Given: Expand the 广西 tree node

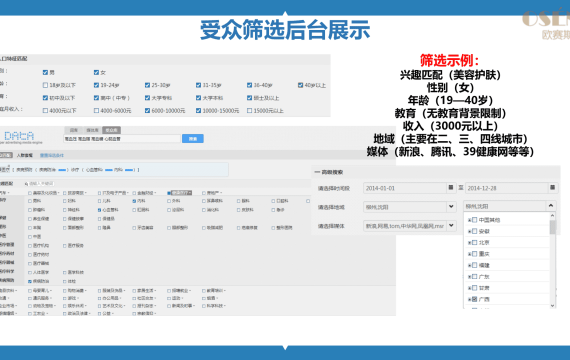Looking at the screenshot, I should (x=469, y=299).
